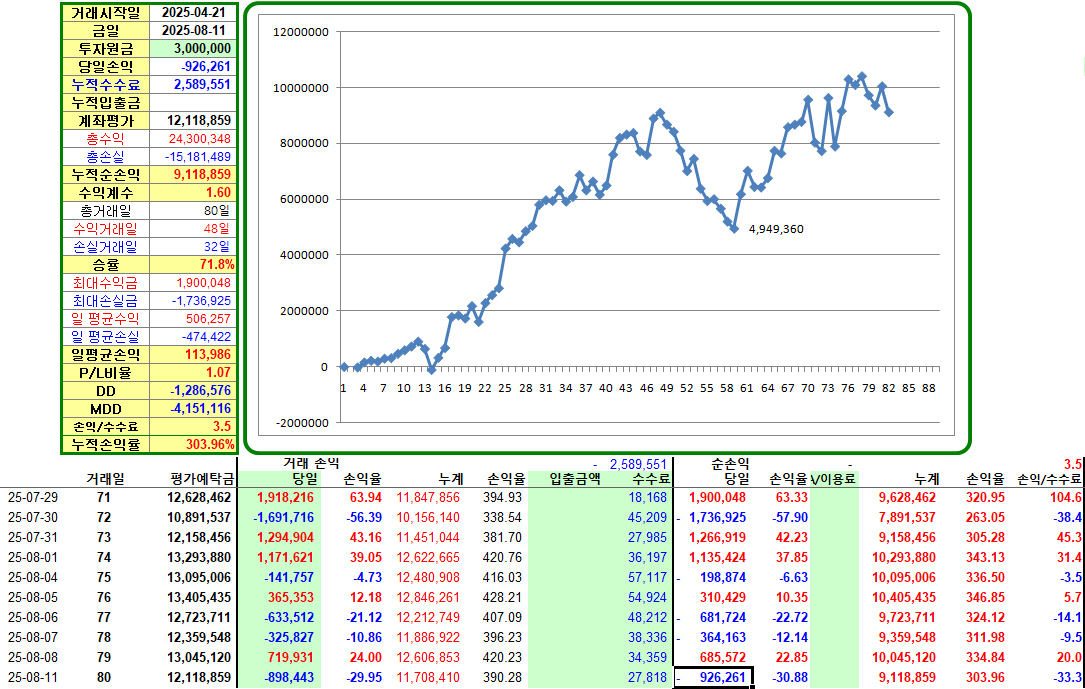Click the 수익계수 value 1.60
The width and height of the screenshot is (1085, 689).
point(193,192)
